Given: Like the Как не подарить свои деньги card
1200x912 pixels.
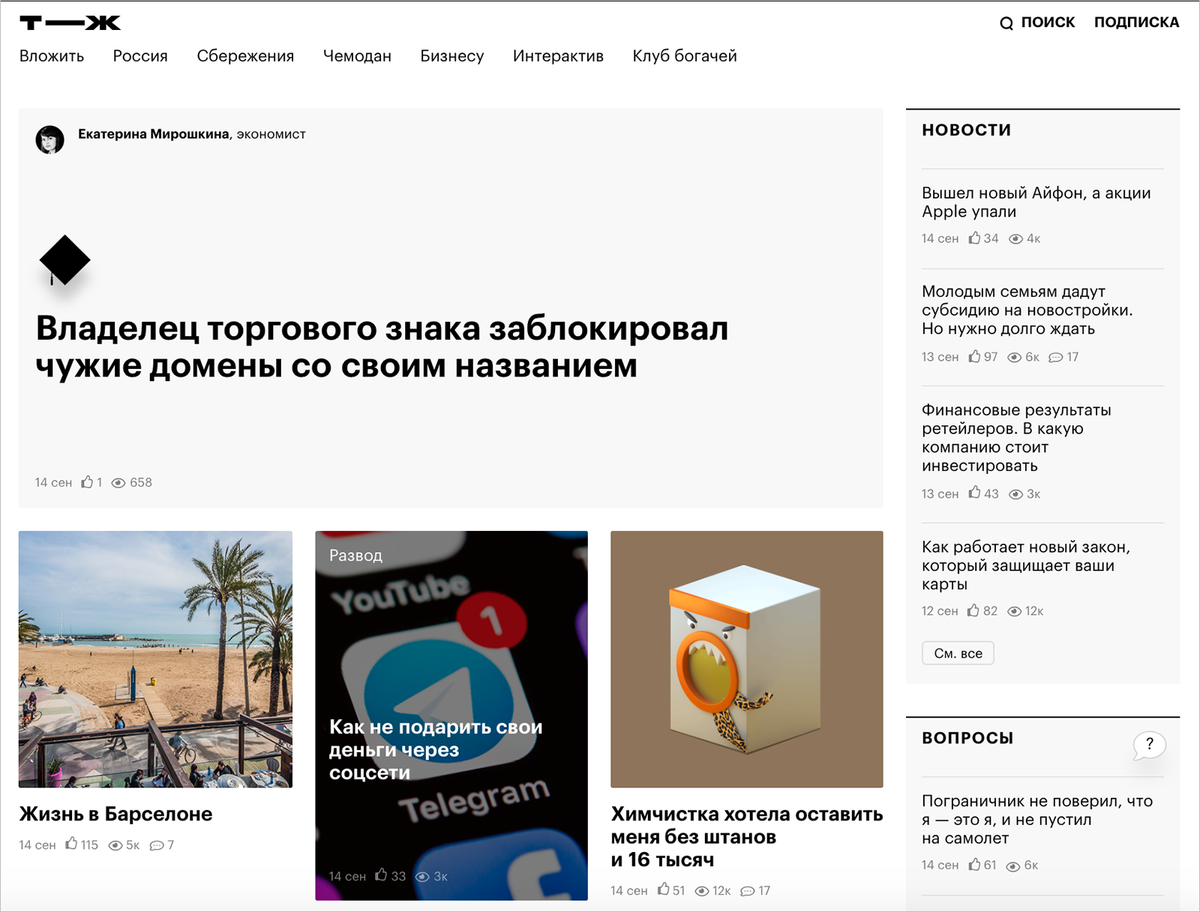Looking at the screenshot, I should 381,875.
